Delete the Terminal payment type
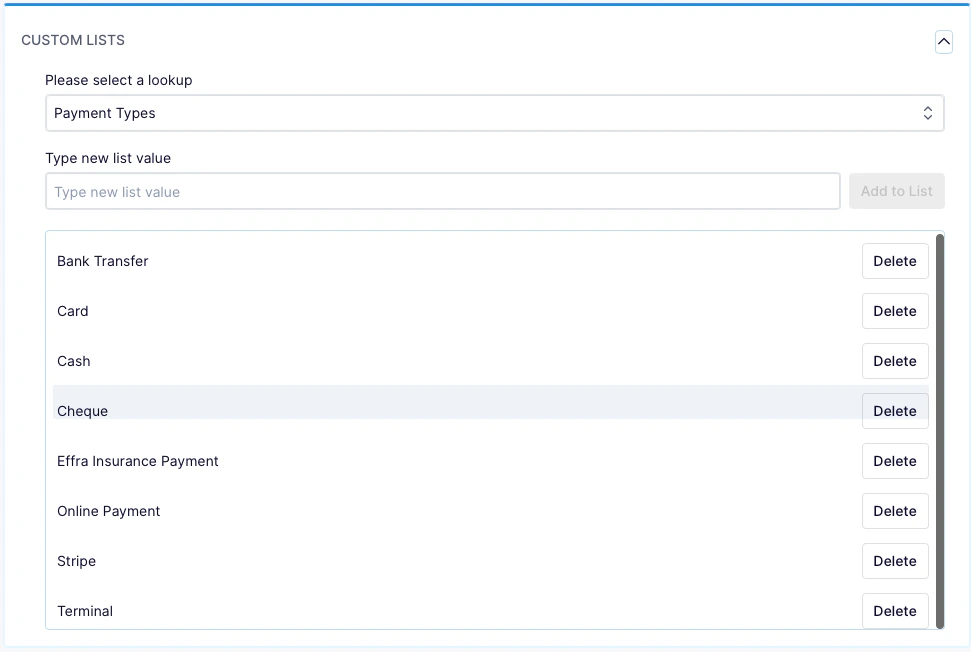The width and height of the screenshot is (971, 652). tap(894, 611)
